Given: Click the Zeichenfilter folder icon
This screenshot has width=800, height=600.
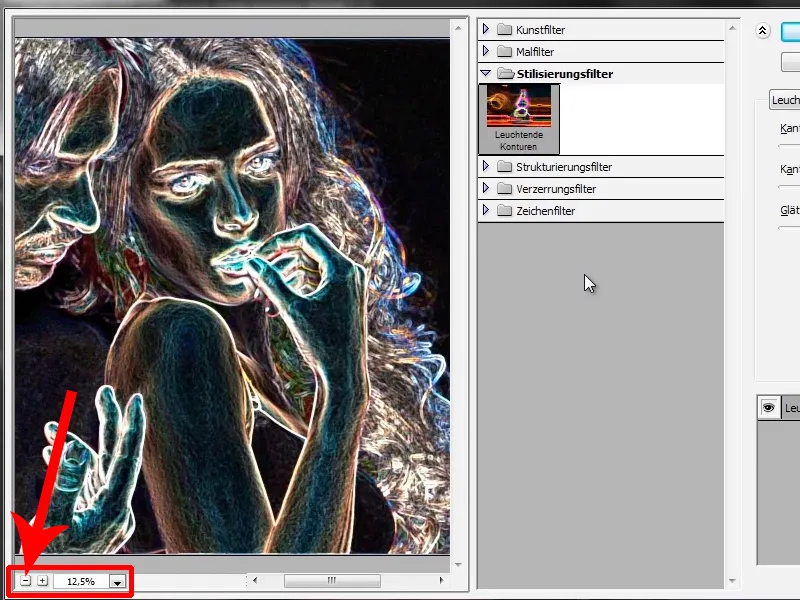Looking at the screenshot, I should tap(504, 211).
